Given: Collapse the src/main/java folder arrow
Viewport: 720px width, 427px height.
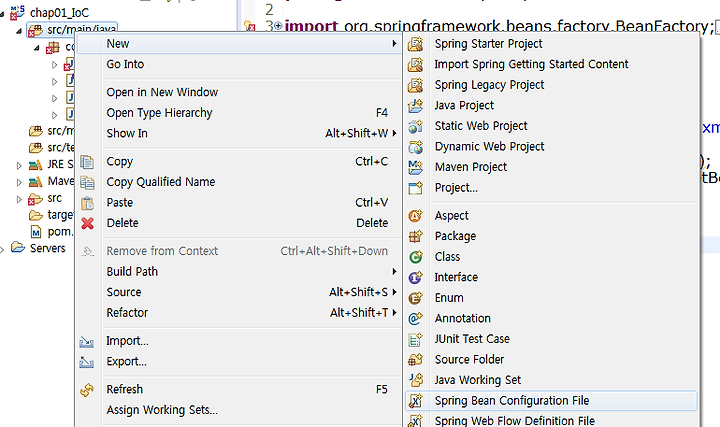Looking at the screenshot, I should point(19,31).
